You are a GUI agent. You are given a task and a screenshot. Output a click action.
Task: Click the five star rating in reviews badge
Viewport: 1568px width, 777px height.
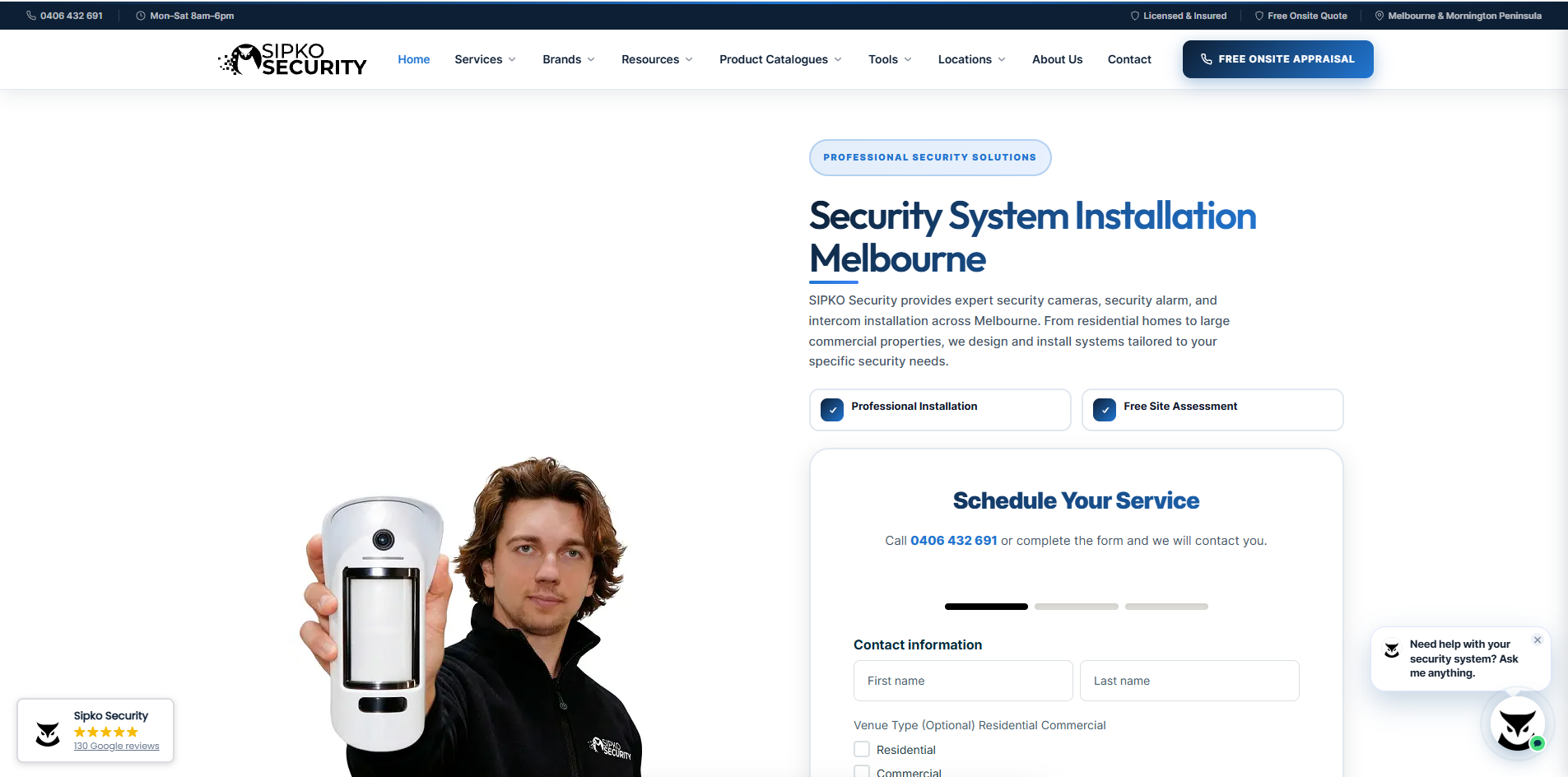[x=106, y=732]
